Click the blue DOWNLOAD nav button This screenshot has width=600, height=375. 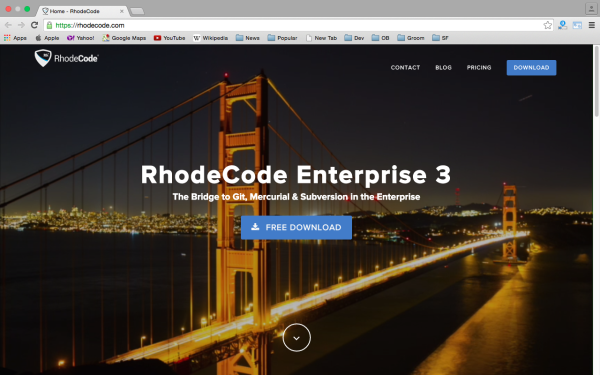[x=532, y=68]
